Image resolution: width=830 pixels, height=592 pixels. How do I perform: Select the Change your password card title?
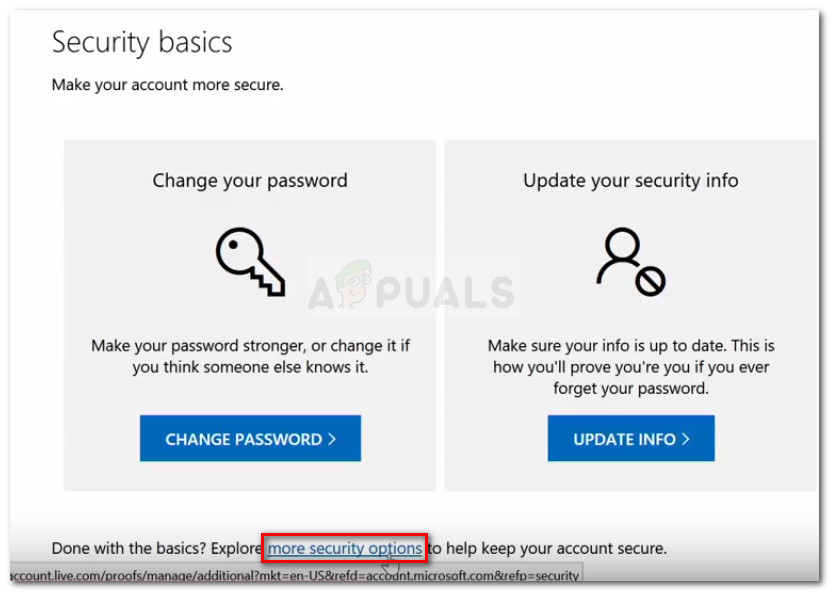tap(249, 180)
